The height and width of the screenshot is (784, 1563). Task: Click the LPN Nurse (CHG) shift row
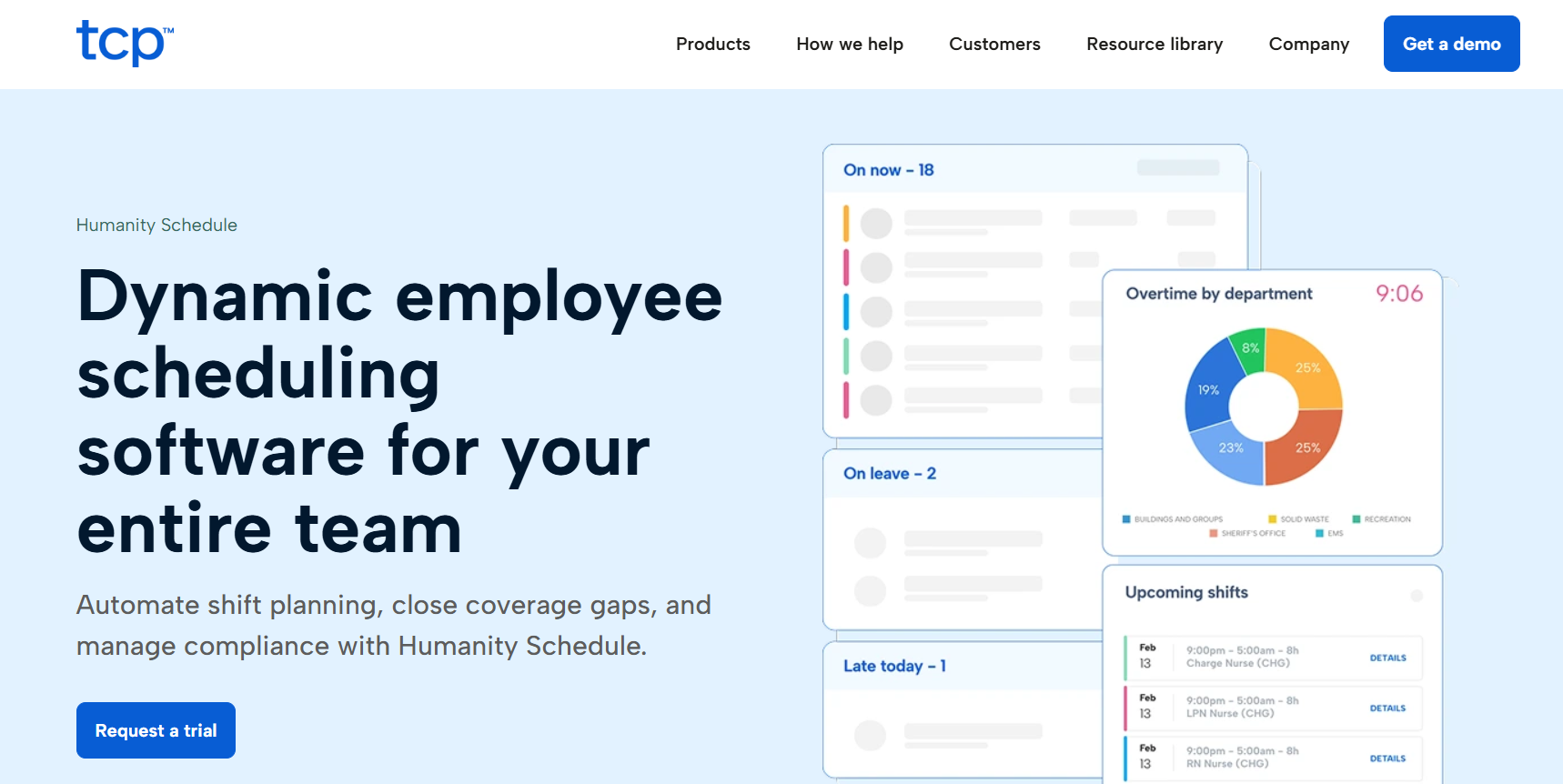[1273, 708]
